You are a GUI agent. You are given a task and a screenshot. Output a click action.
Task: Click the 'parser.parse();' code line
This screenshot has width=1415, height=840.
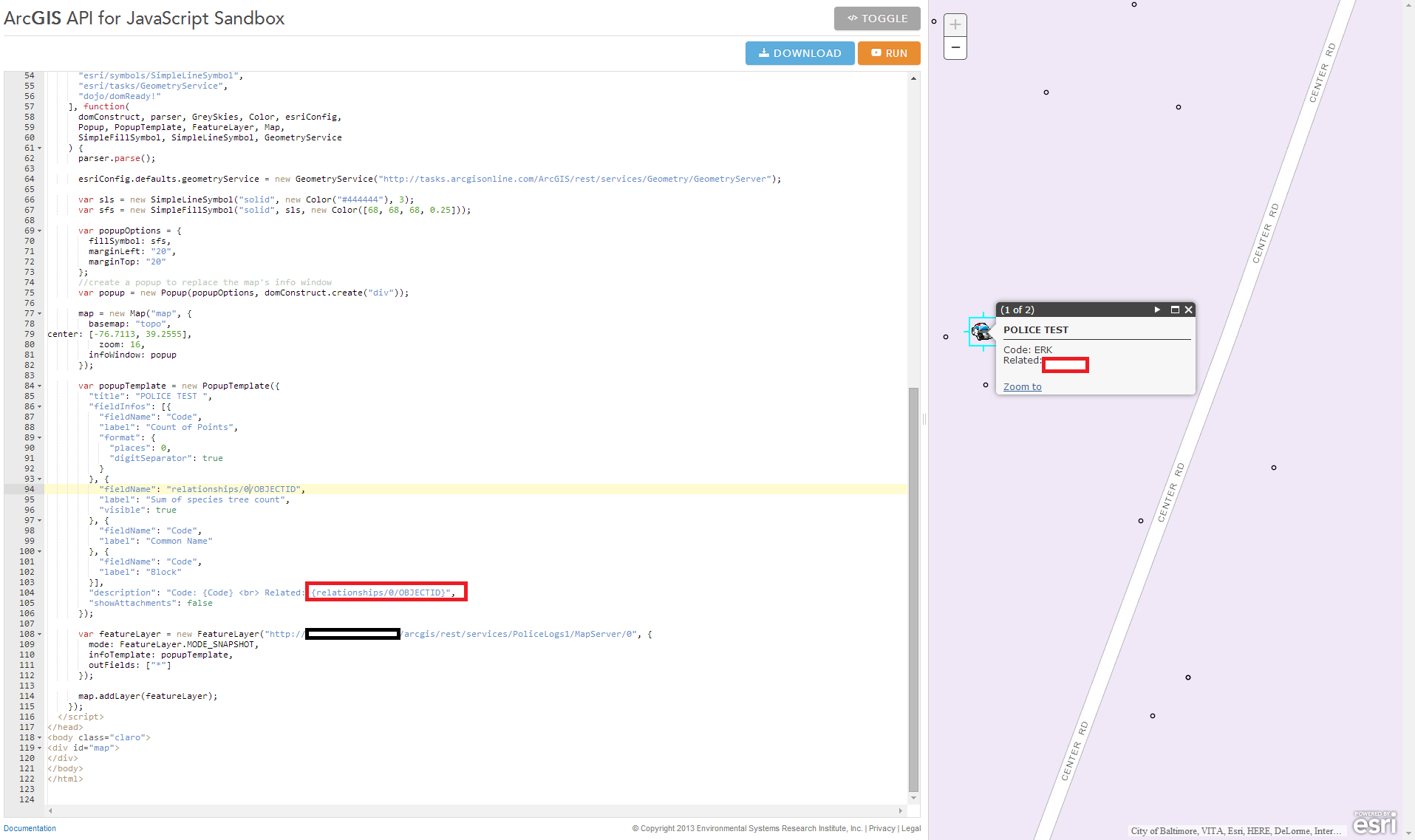pos(117,159)
